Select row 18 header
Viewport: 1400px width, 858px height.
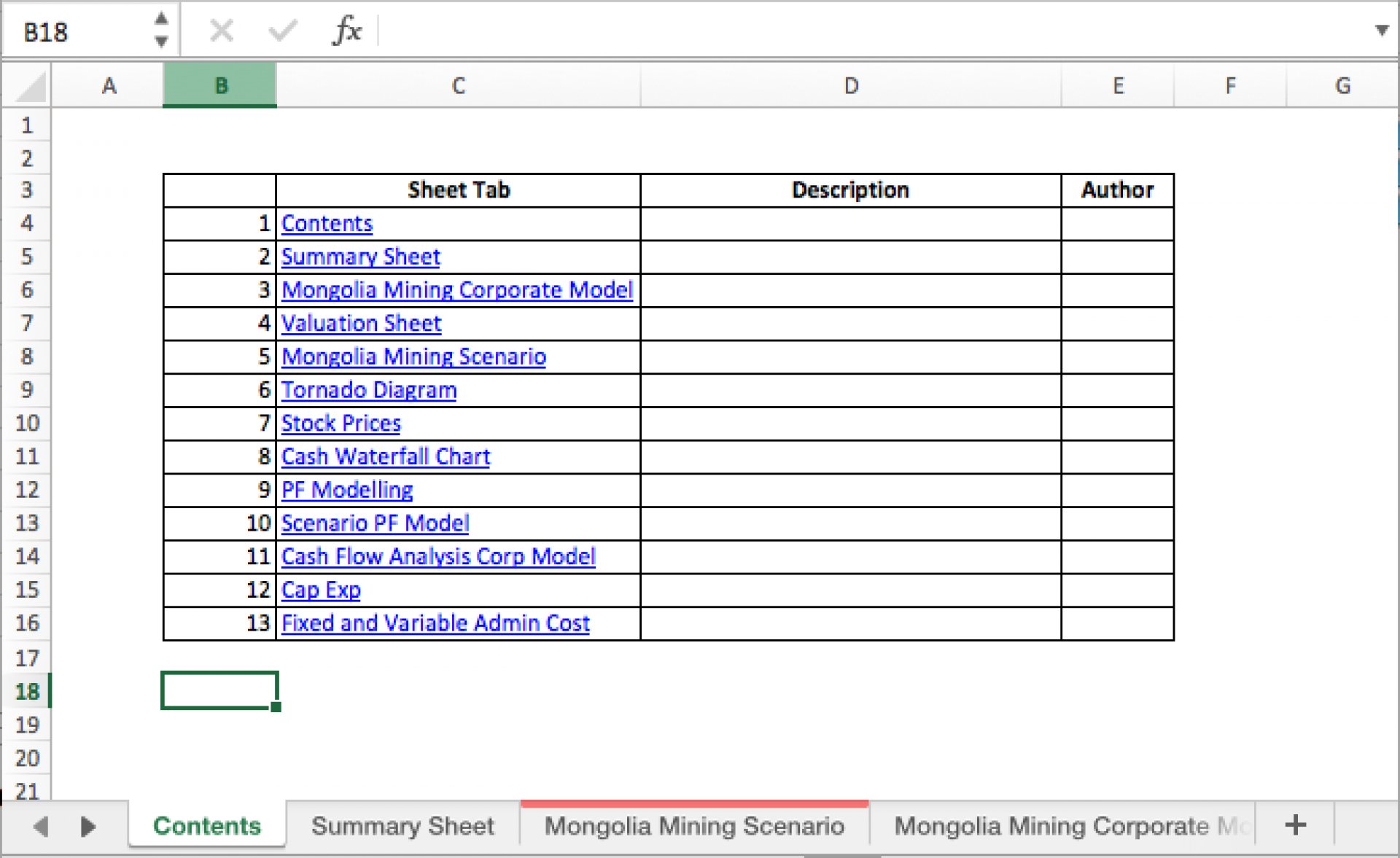point(27,691)
